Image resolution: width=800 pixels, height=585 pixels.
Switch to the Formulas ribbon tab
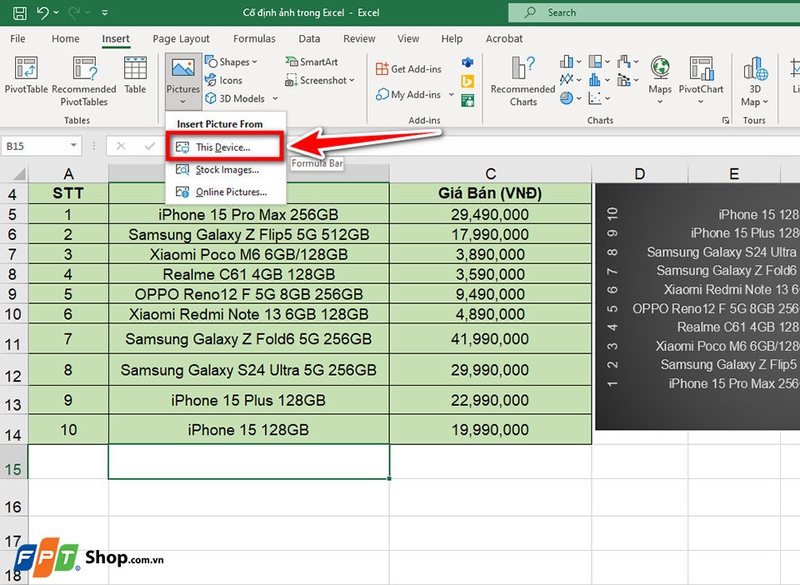(x=254, y=38)
